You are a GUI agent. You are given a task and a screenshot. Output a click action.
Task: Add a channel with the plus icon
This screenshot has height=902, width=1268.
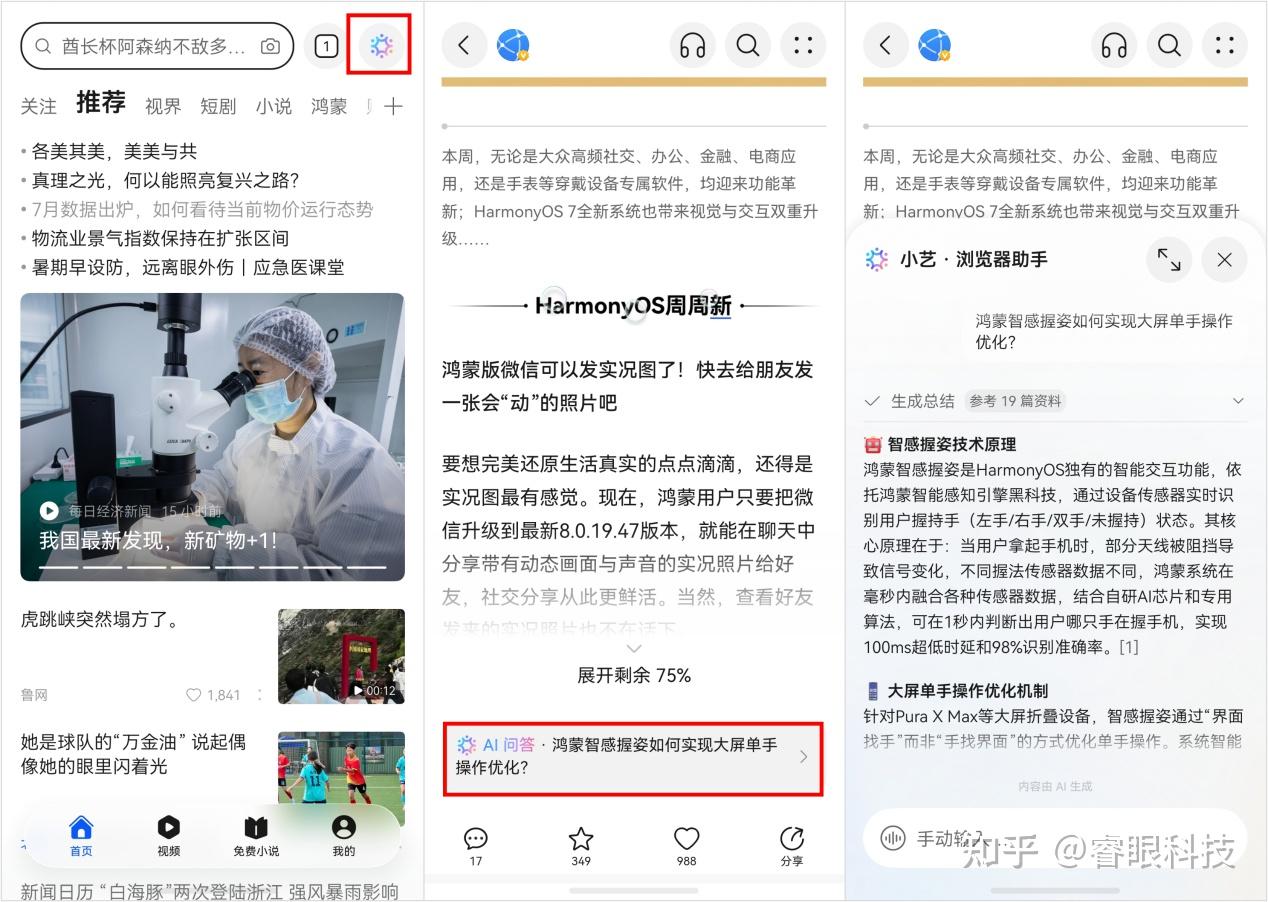(394, 106)
